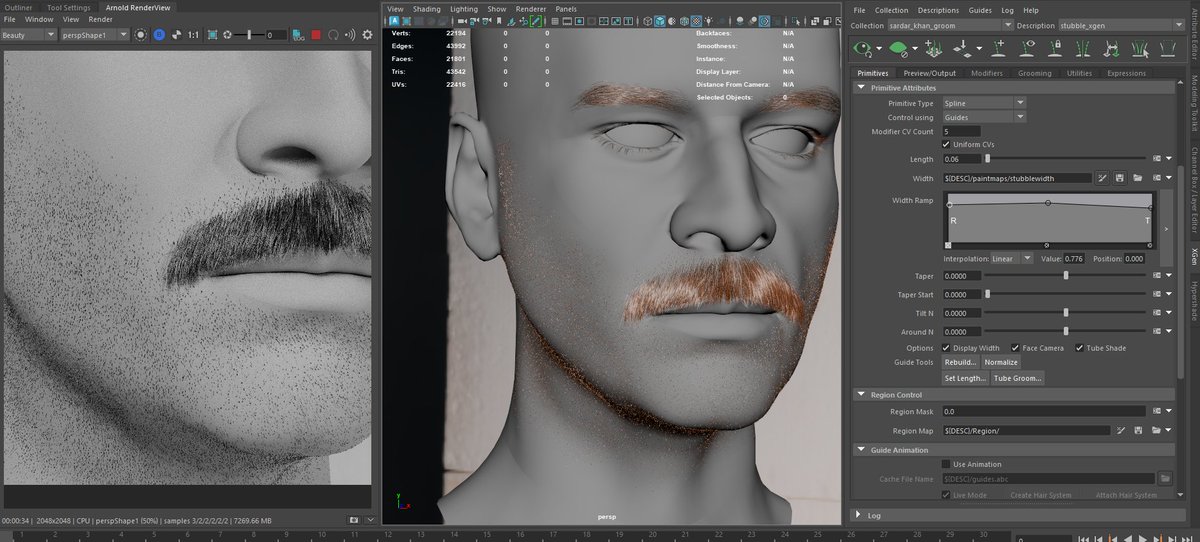Toggle the Uniform CVs checkbox
This screenshot has width=1200, height=542.
[x=946, y=145]
